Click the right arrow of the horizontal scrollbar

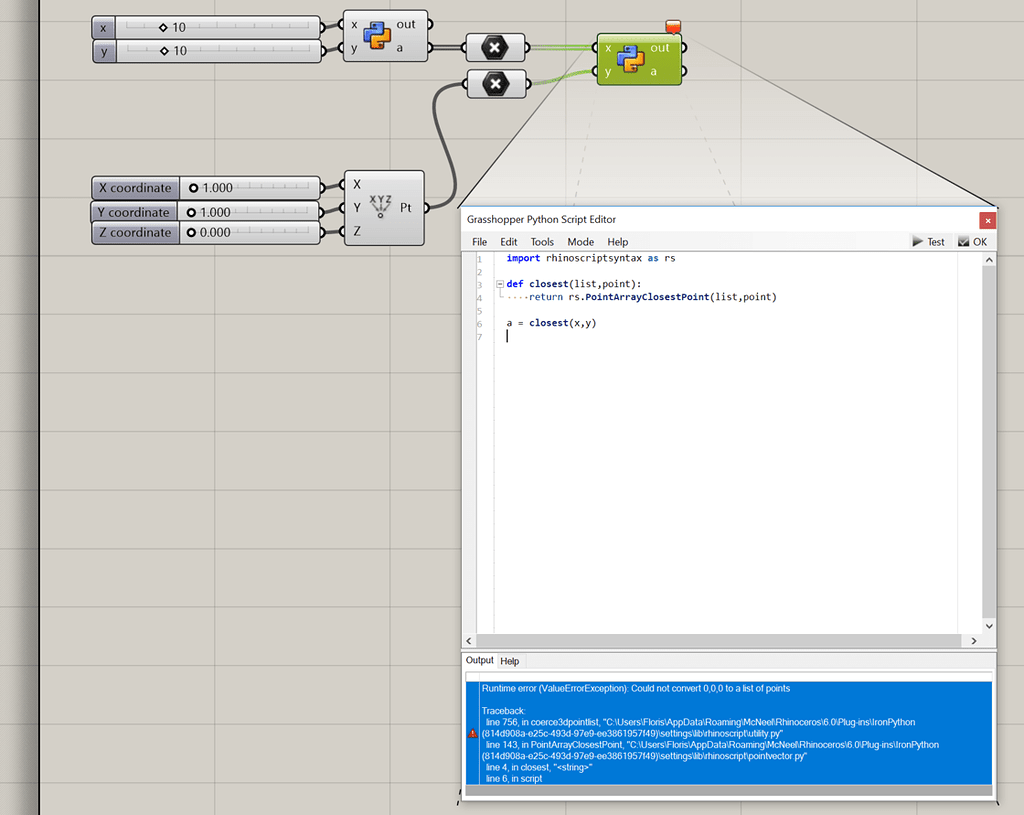coord(974,640)
